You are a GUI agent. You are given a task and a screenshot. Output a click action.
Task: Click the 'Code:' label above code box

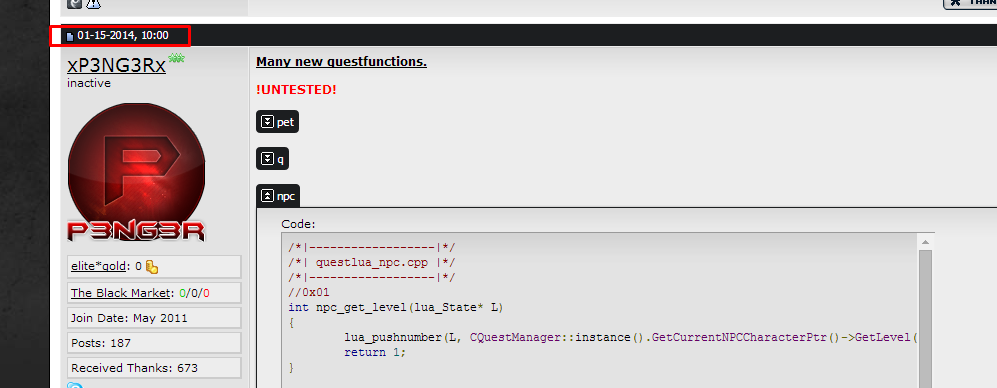click(298, 224)
